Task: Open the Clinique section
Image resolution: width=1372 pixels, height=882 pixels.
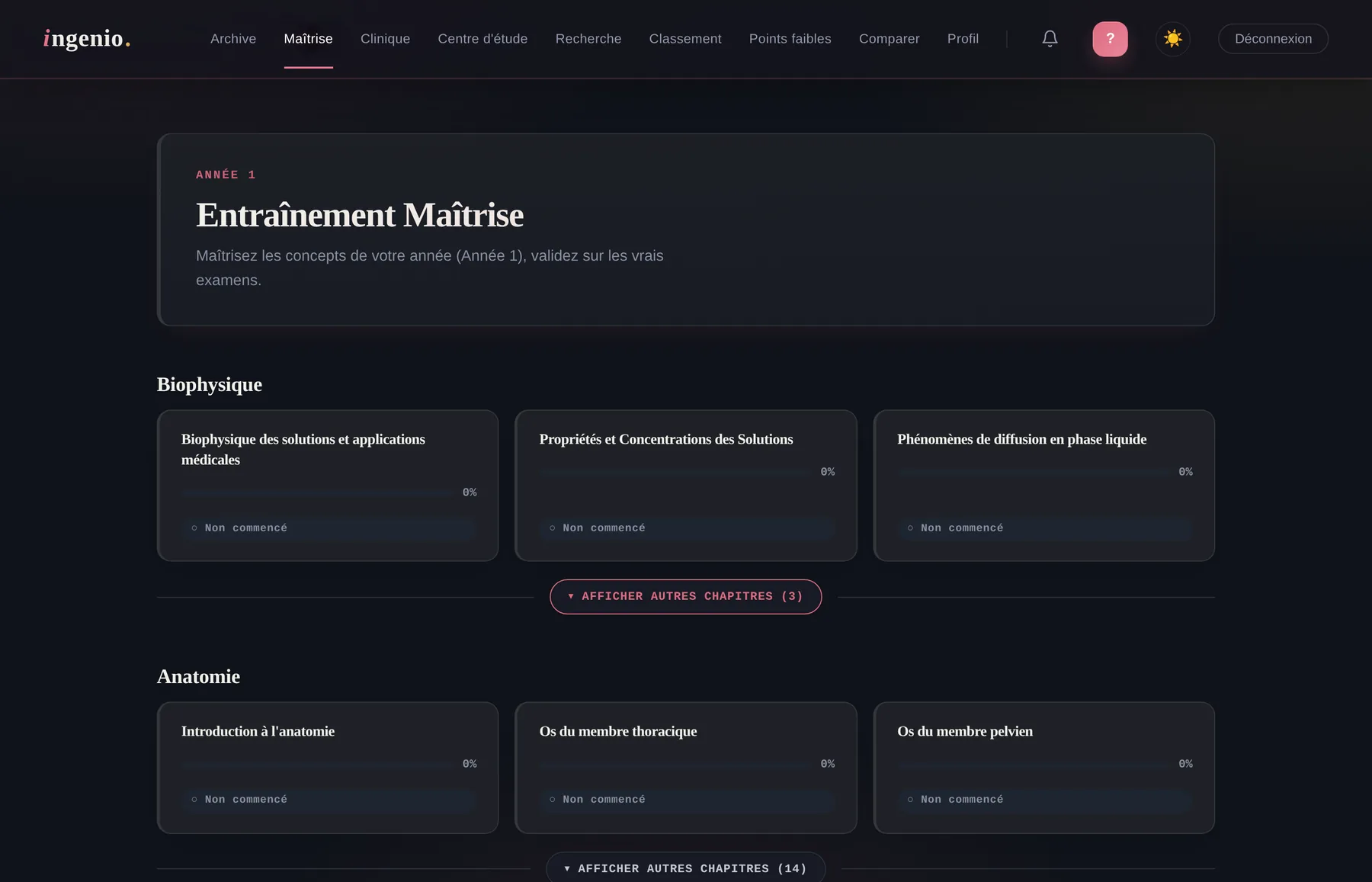Action: tap(385, 39)
